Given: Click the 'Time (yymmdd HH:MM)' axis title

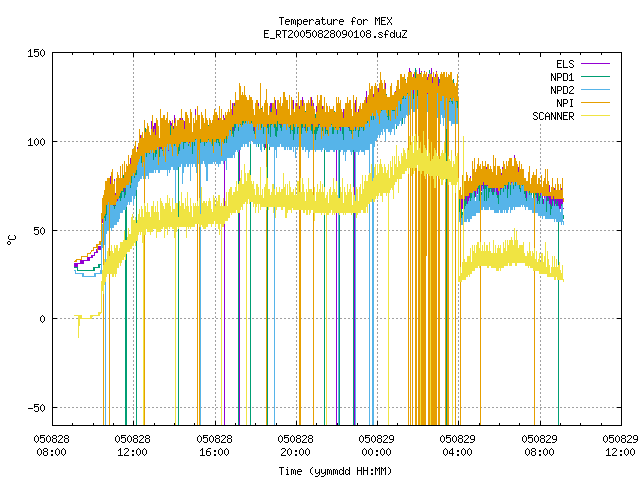Looking at the screenshot, I should coord(335,471).
